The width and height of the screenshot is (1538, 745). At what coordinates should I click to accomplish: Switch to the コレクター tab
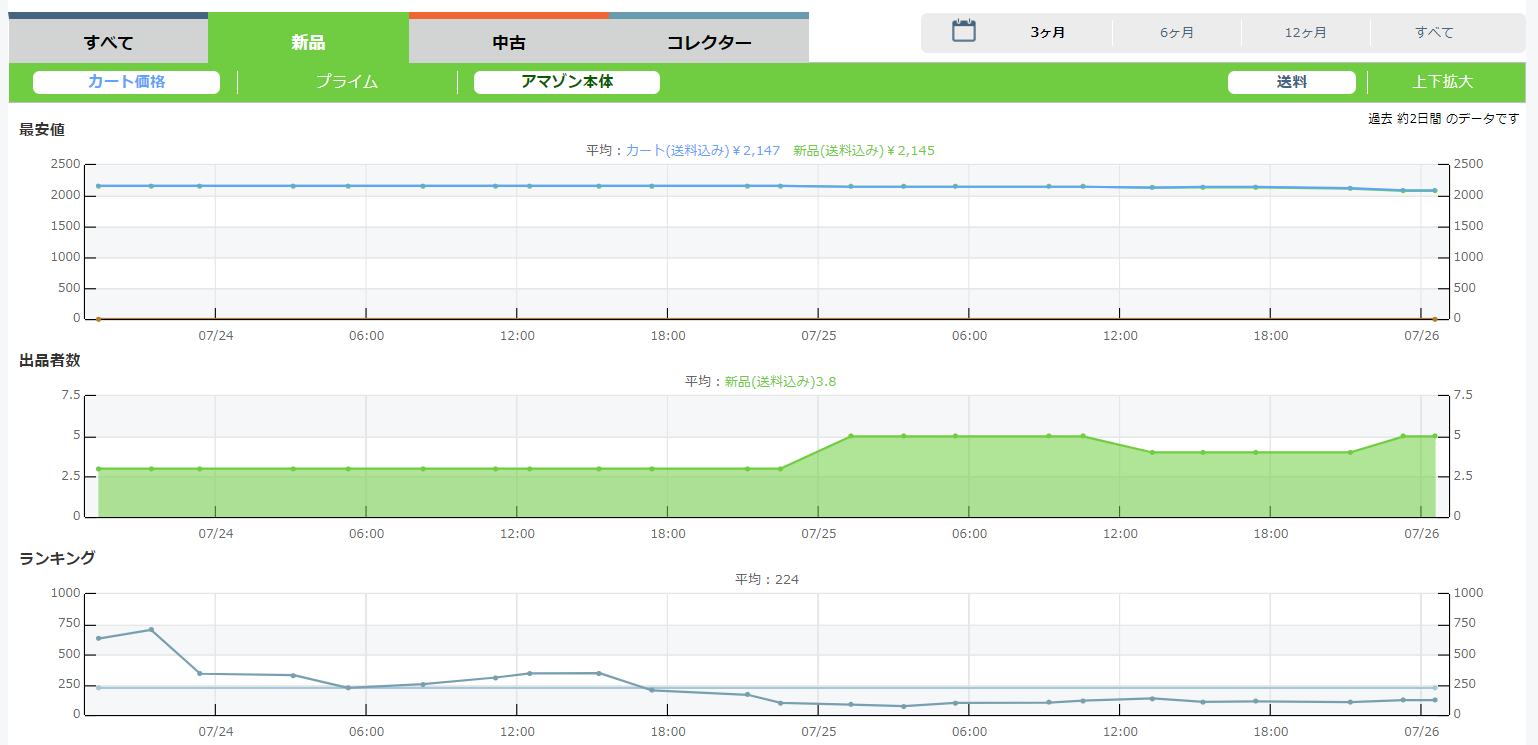pos(709,43)
